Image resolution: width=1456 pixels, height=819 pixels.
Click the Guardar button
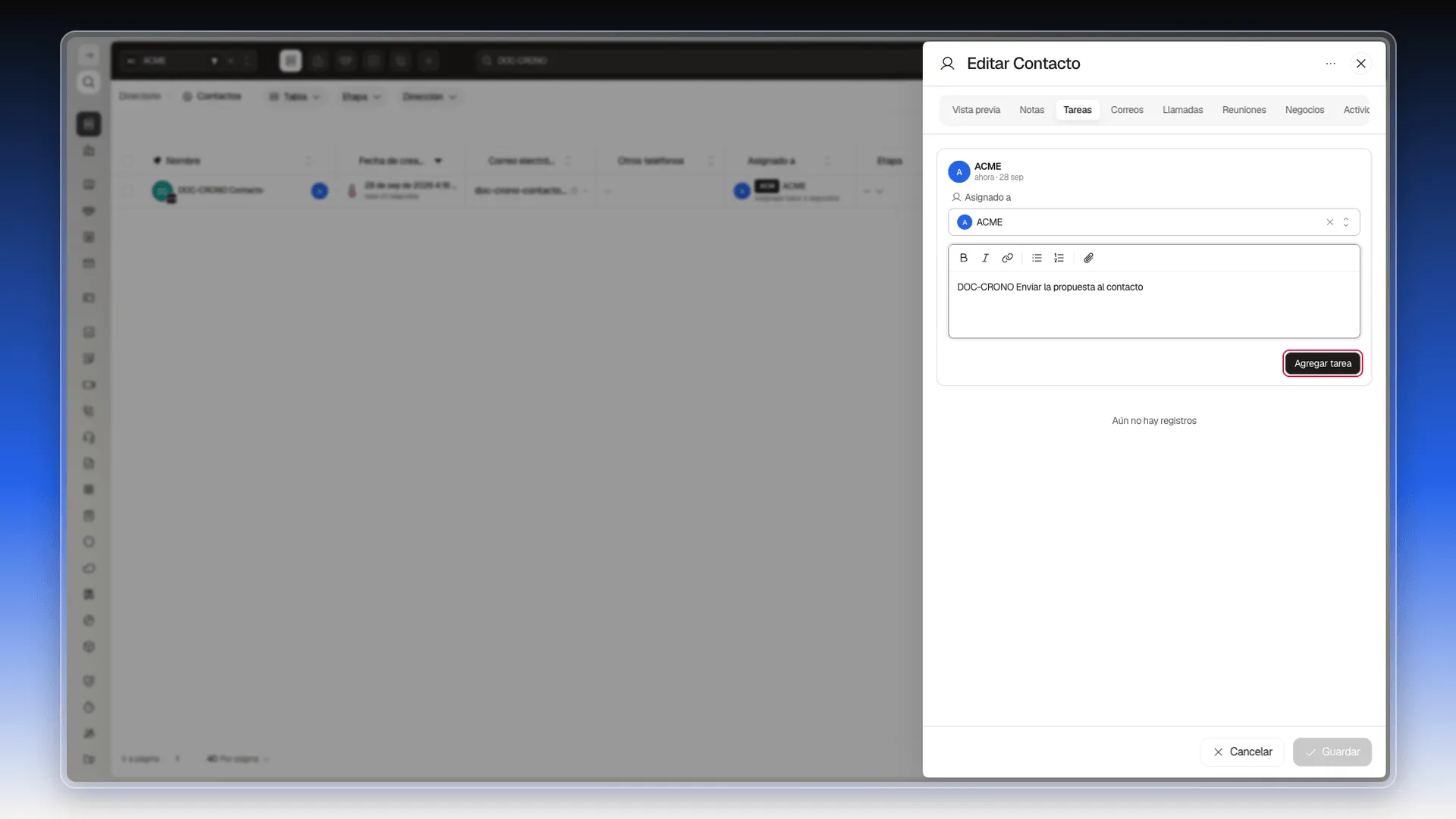tap(1332, 752)
